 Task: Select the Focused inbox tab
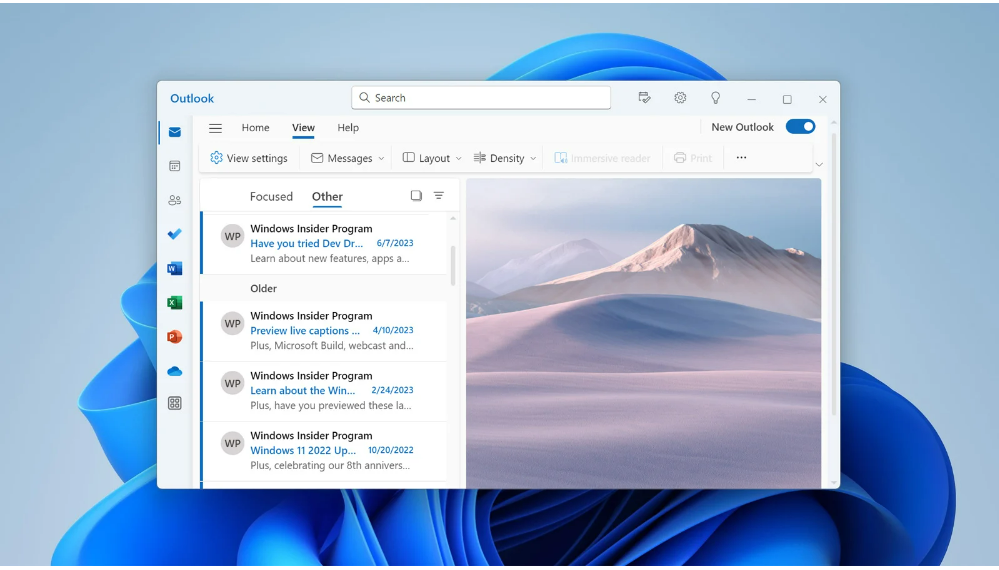(271, 197)
